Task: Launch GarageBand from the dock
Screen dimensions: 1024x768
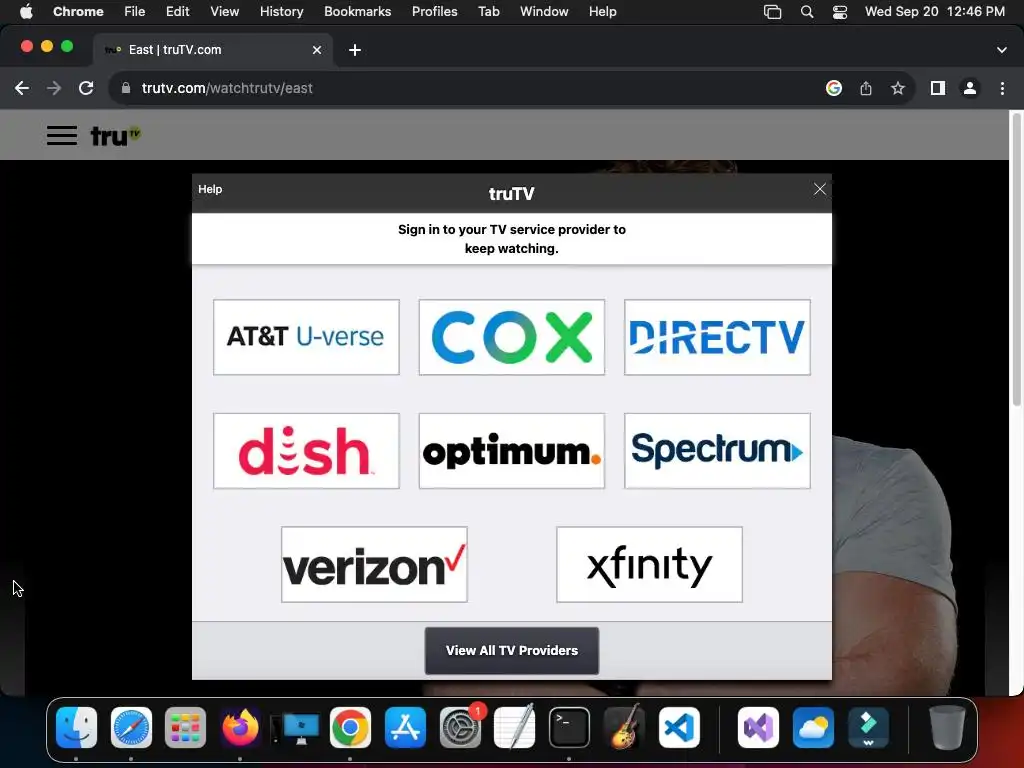Action: 624,727
